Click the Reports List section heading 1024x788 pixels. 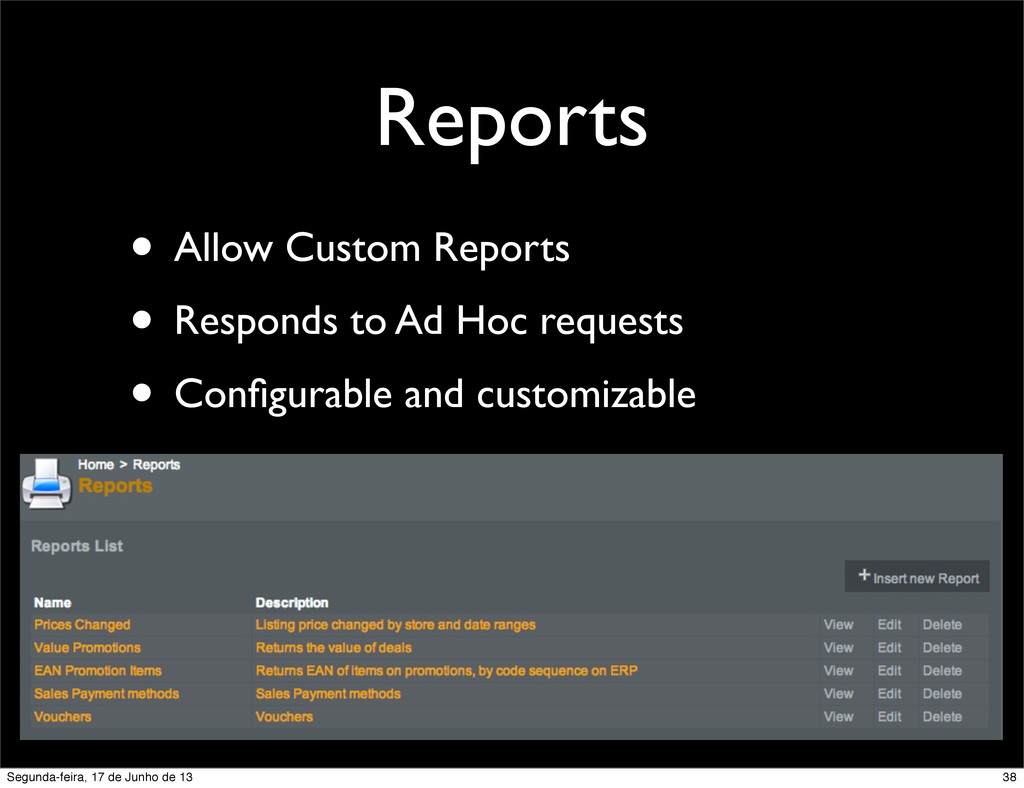pos(77,546)
